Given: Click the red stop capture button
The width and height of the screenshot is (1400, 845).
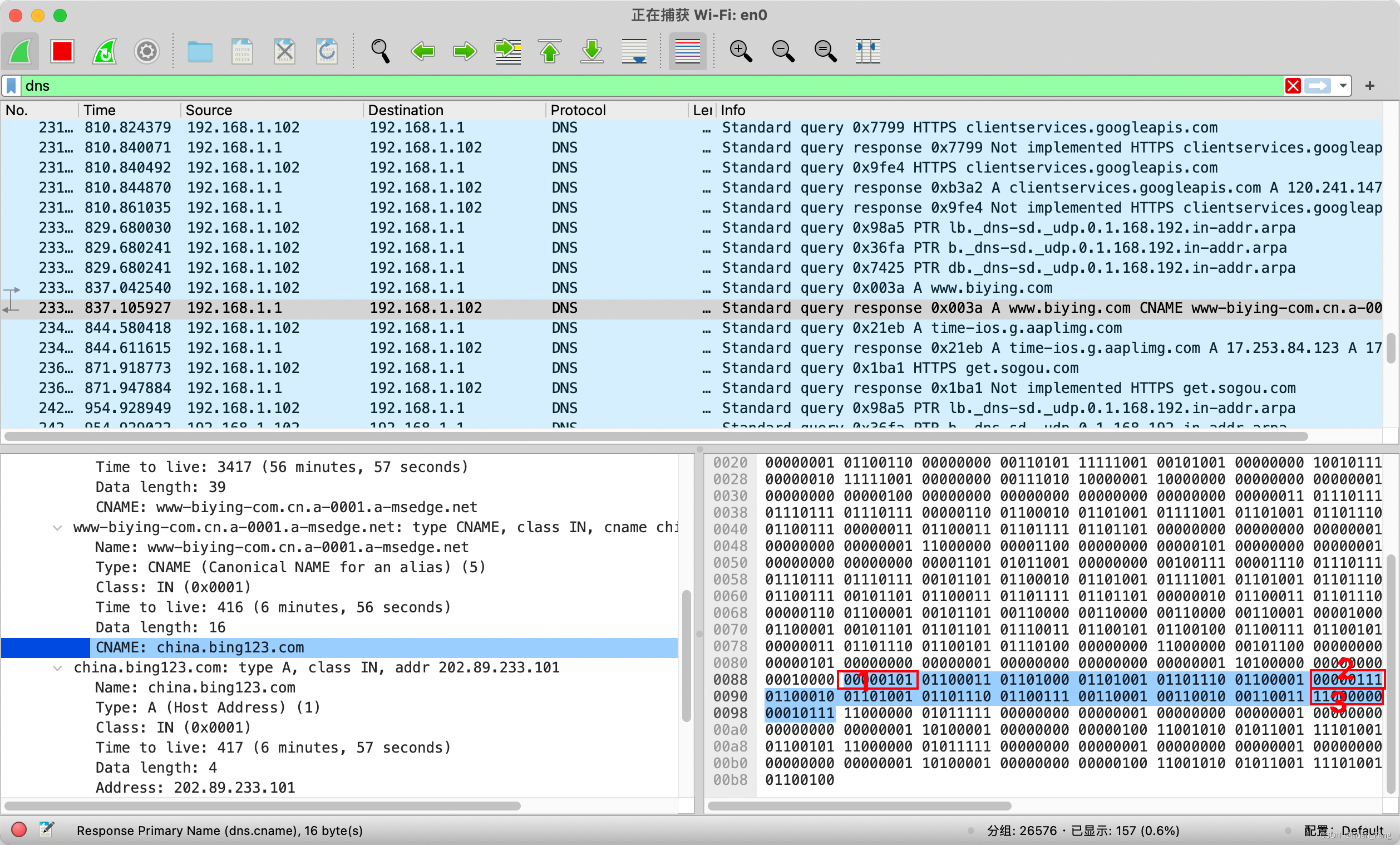Looking at the screenshot, I should point(62,52).
